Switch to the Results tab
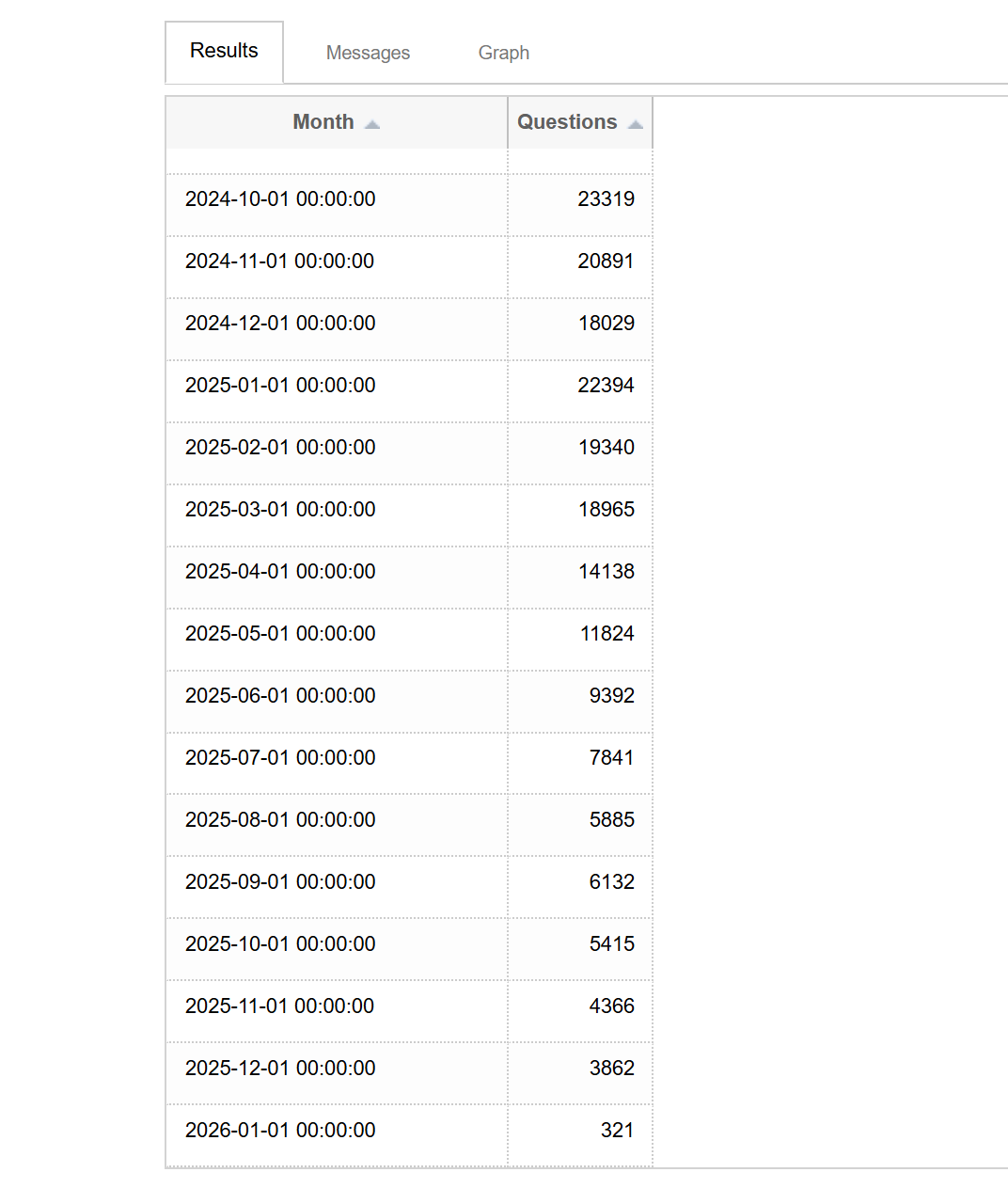The height and width of the screenshot is (1188, 1008). [224, 51]
